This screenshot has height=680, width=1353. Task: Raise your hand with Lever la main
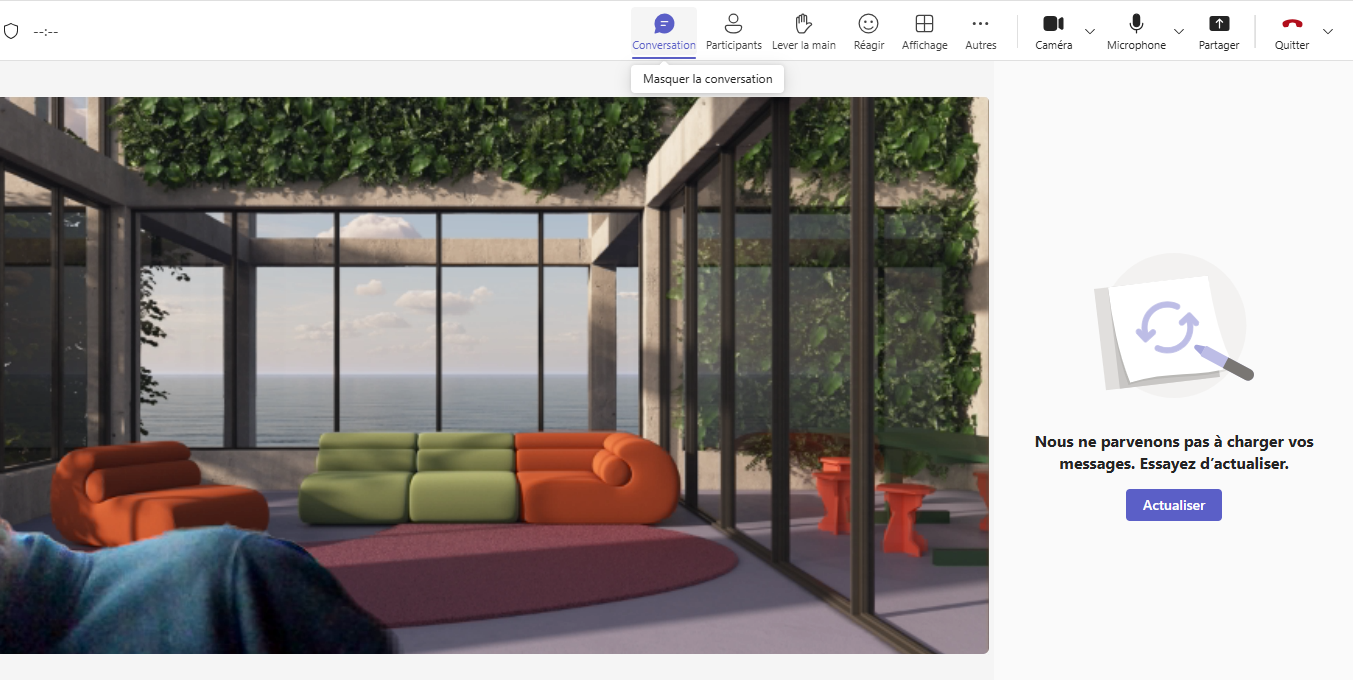click(804, 32)
